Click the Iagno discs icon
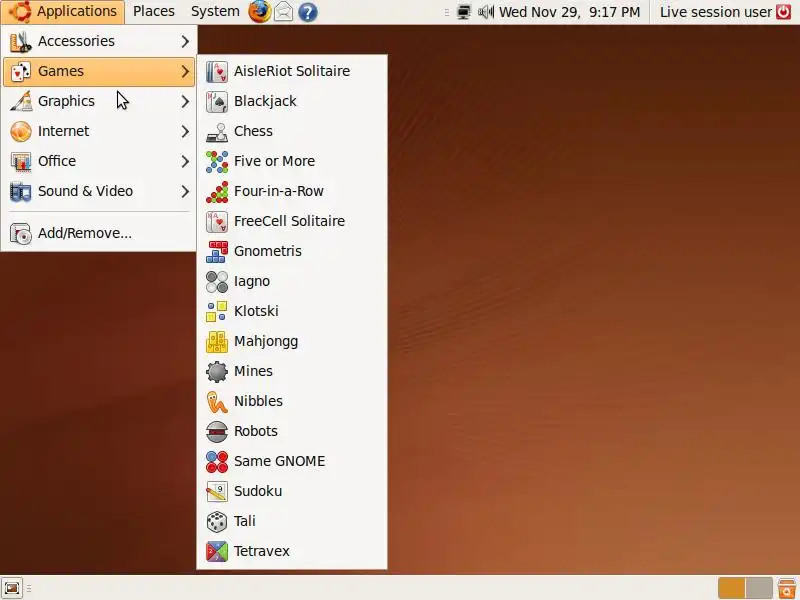The image size is (800, 600). pos(217,282)
